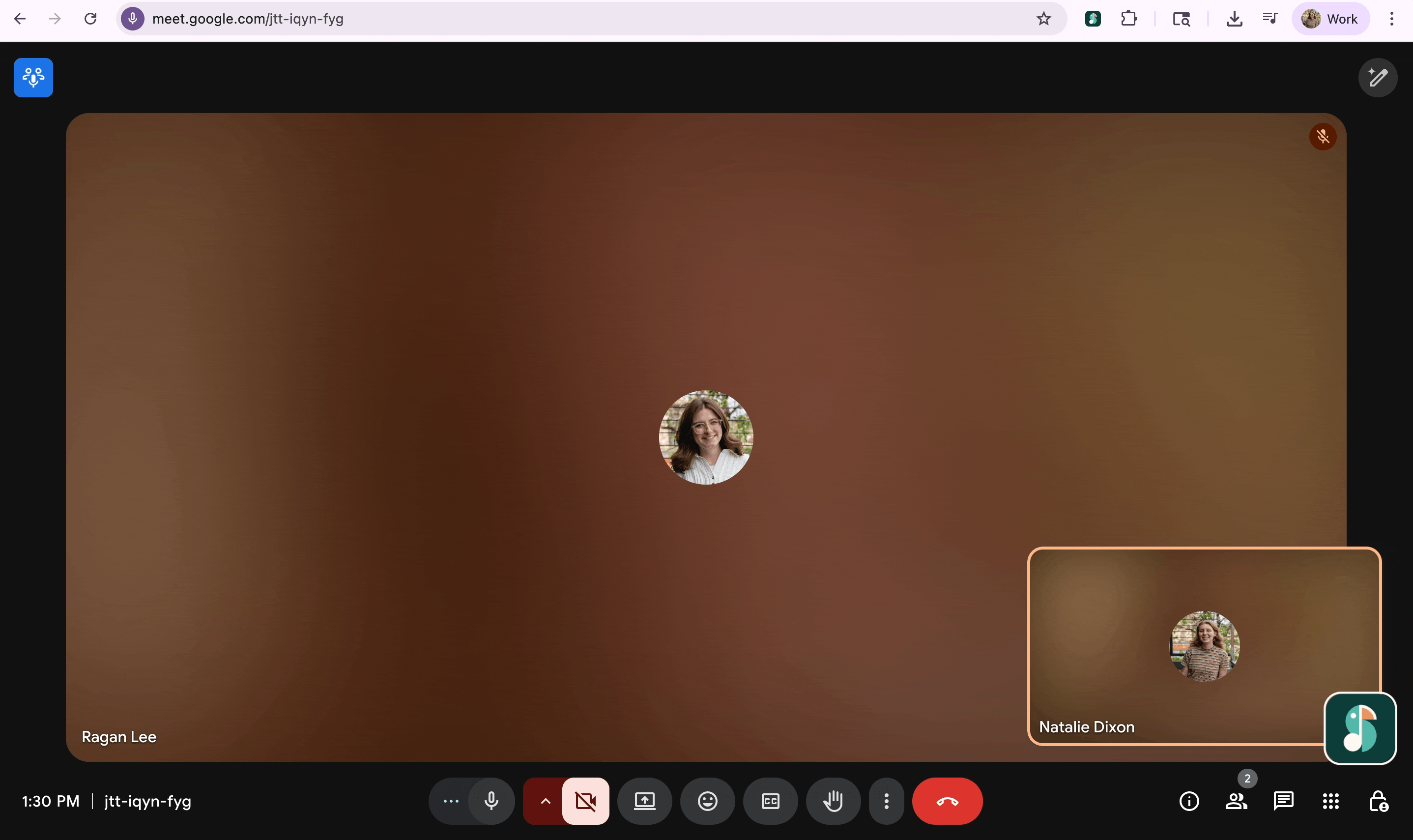Click the blue companion mode button
Viewport: 1413px width, 840px height.
(x=33, y=78)
